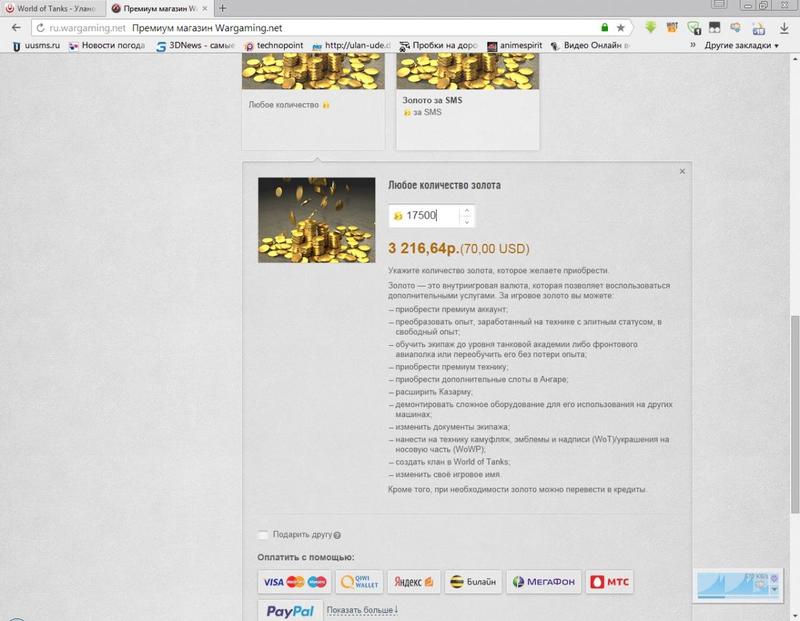Select the Yandex payment option
The image size is (800, 621).
click(413, 581)
